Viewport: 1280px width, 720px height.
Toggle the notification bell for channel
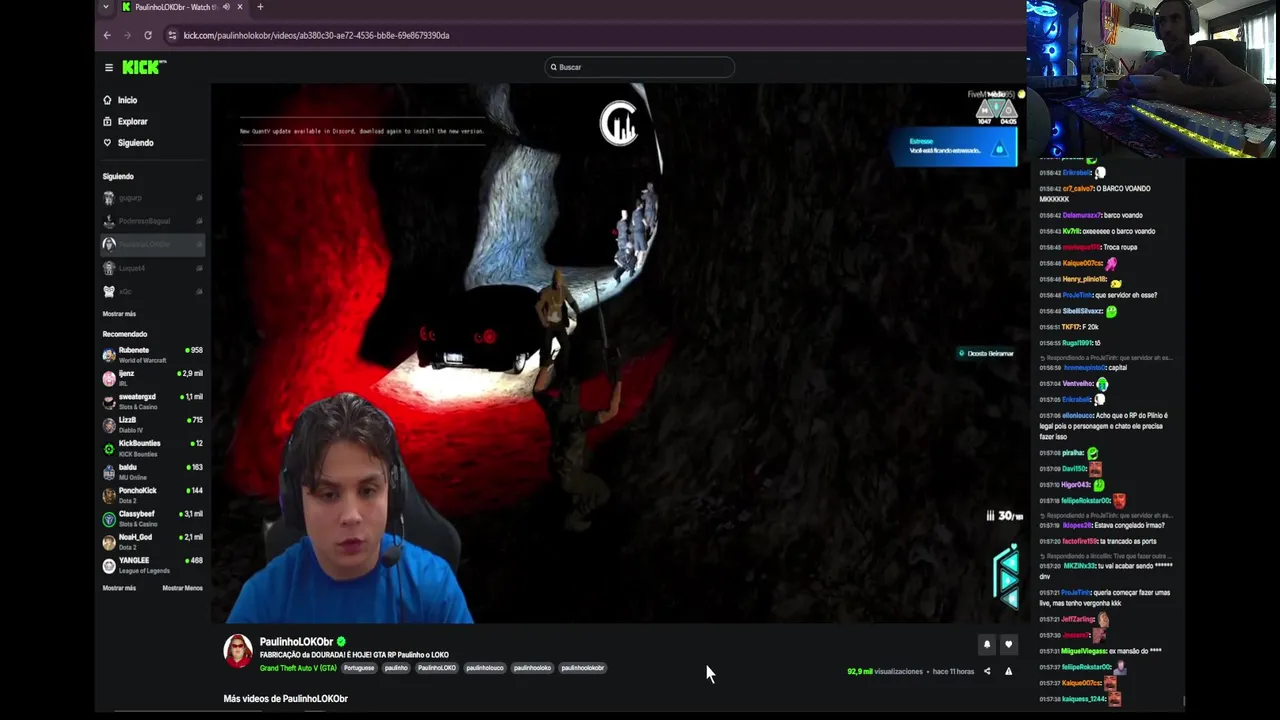pos(987,645)
